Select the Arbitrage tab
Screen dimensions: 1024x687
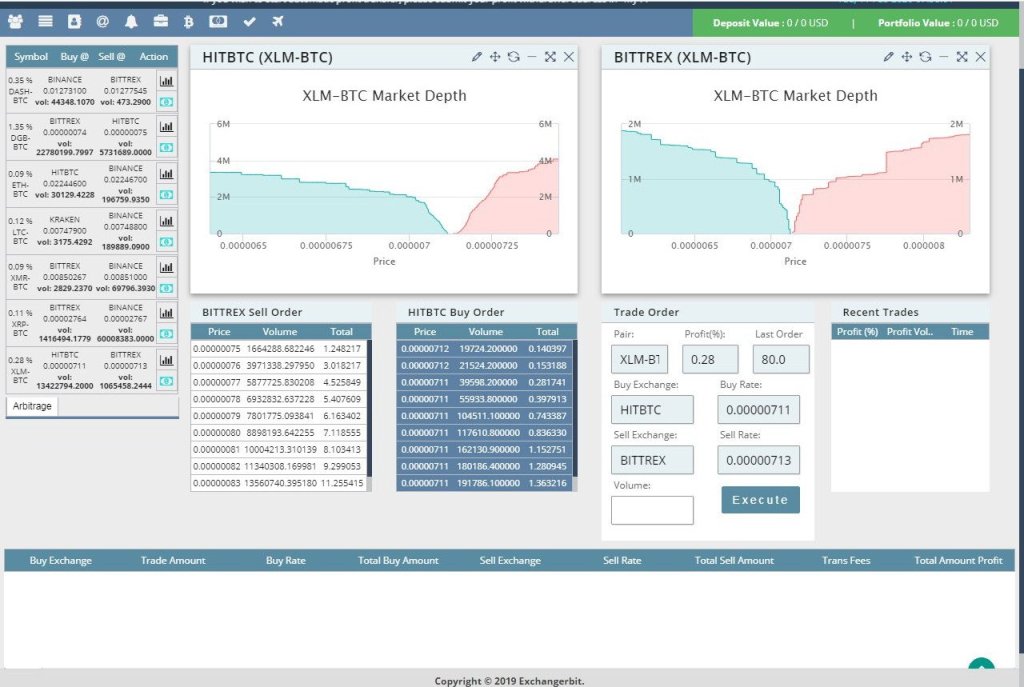[32, 406]
